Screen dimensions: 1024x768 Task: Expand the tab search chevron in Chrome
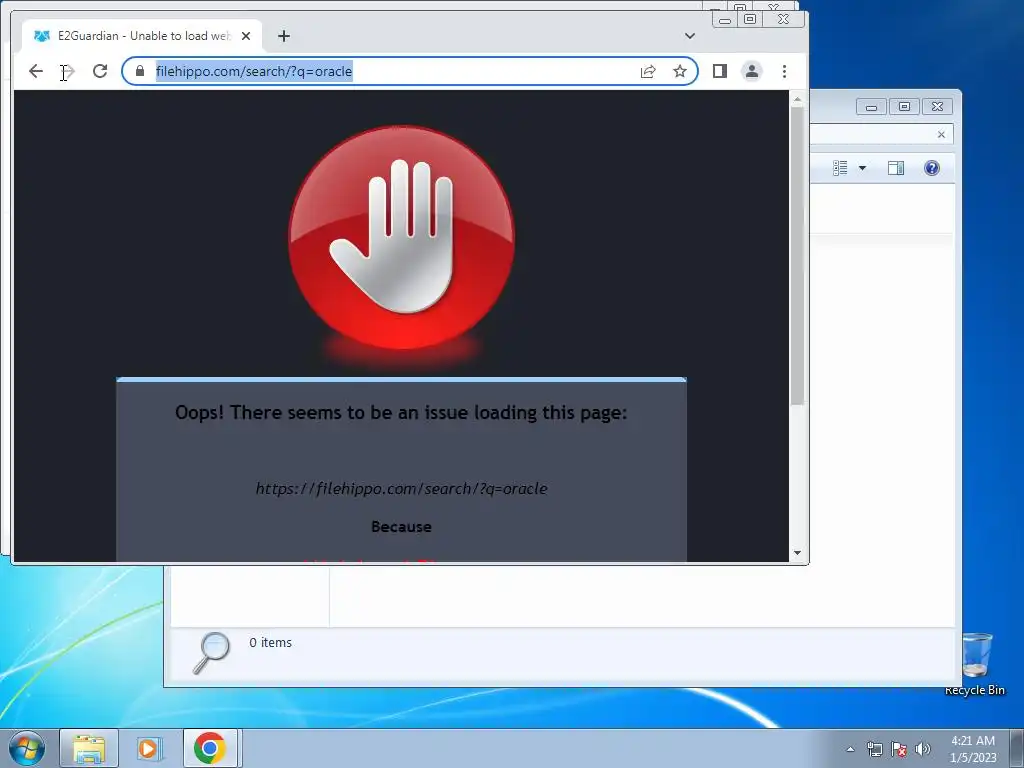690,36
